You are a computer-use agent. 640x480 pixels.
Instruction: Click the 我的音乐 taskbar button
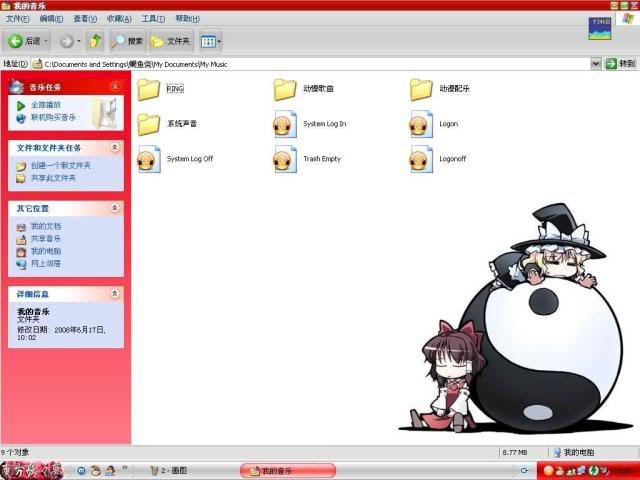click(x=288, y=471)
